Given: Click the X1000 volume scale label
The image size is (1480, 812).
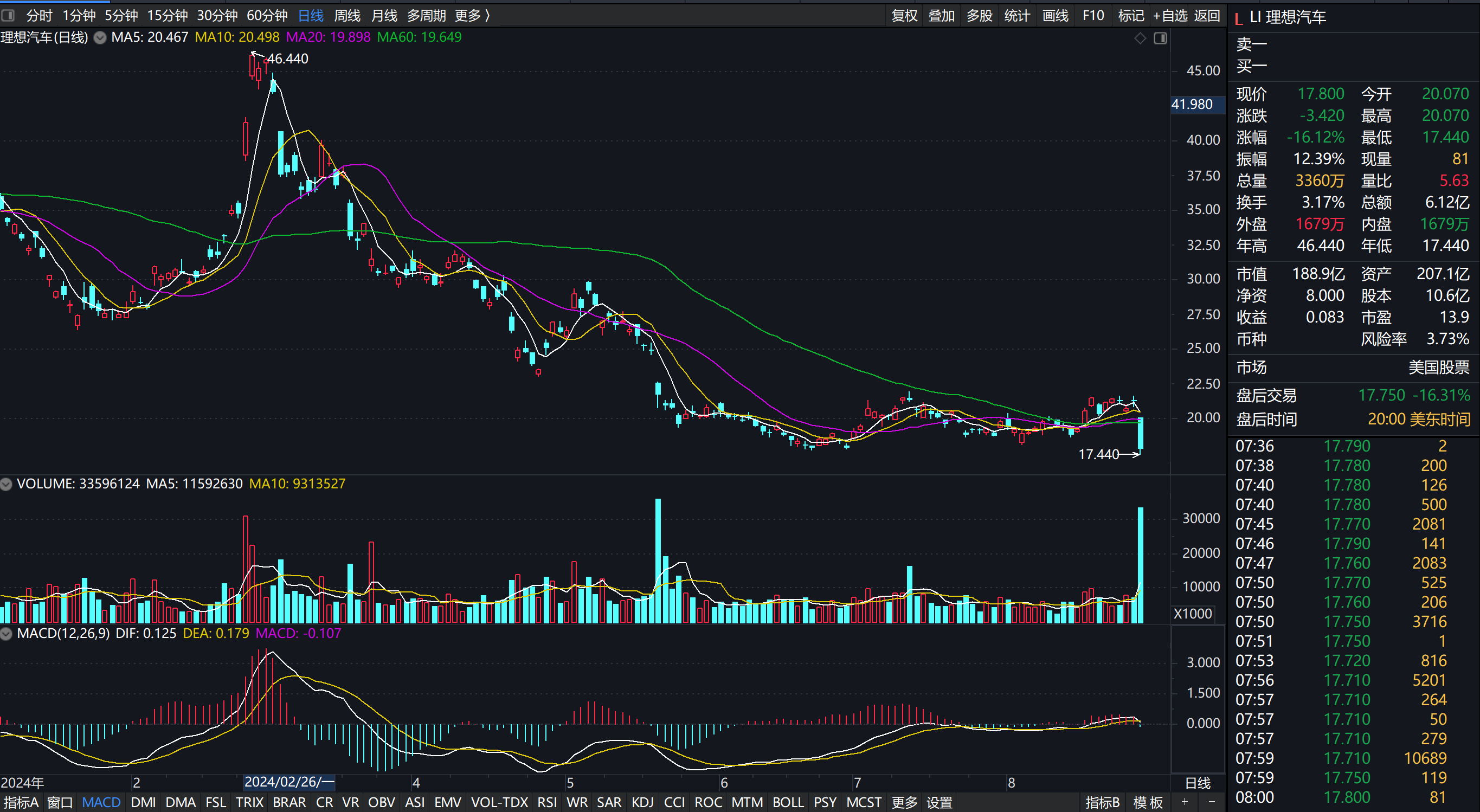Looking at the screenshot, I should point(1193,614).
